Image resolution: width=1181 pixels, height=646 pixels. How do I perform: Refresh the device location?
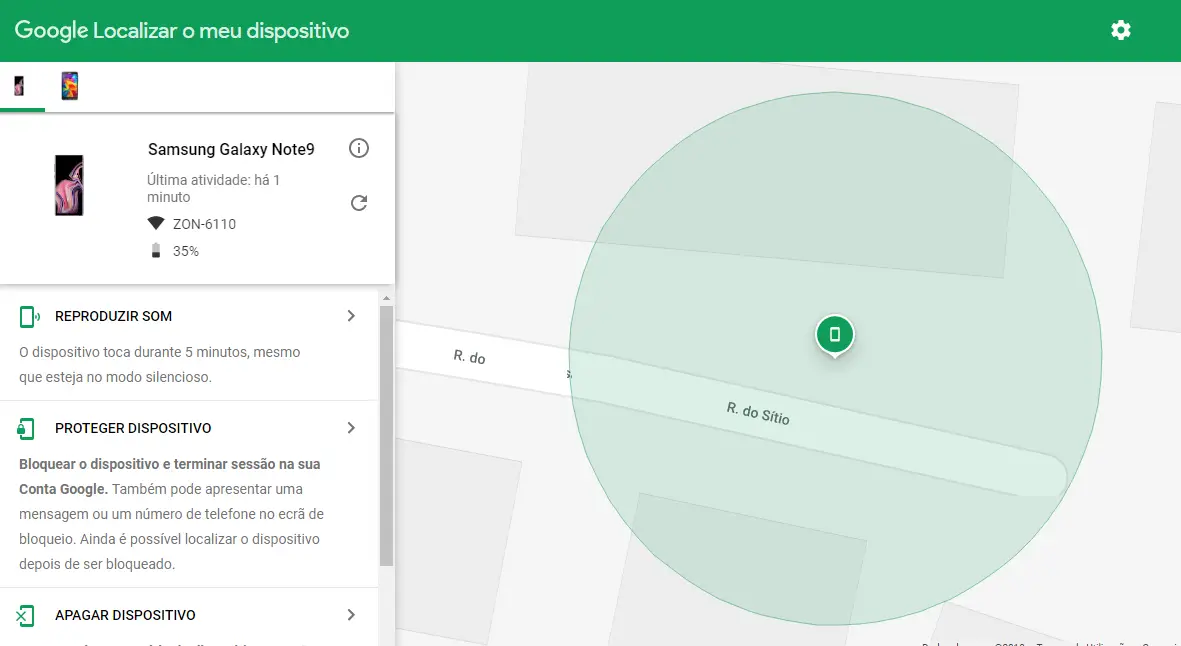tap(359, 203)
